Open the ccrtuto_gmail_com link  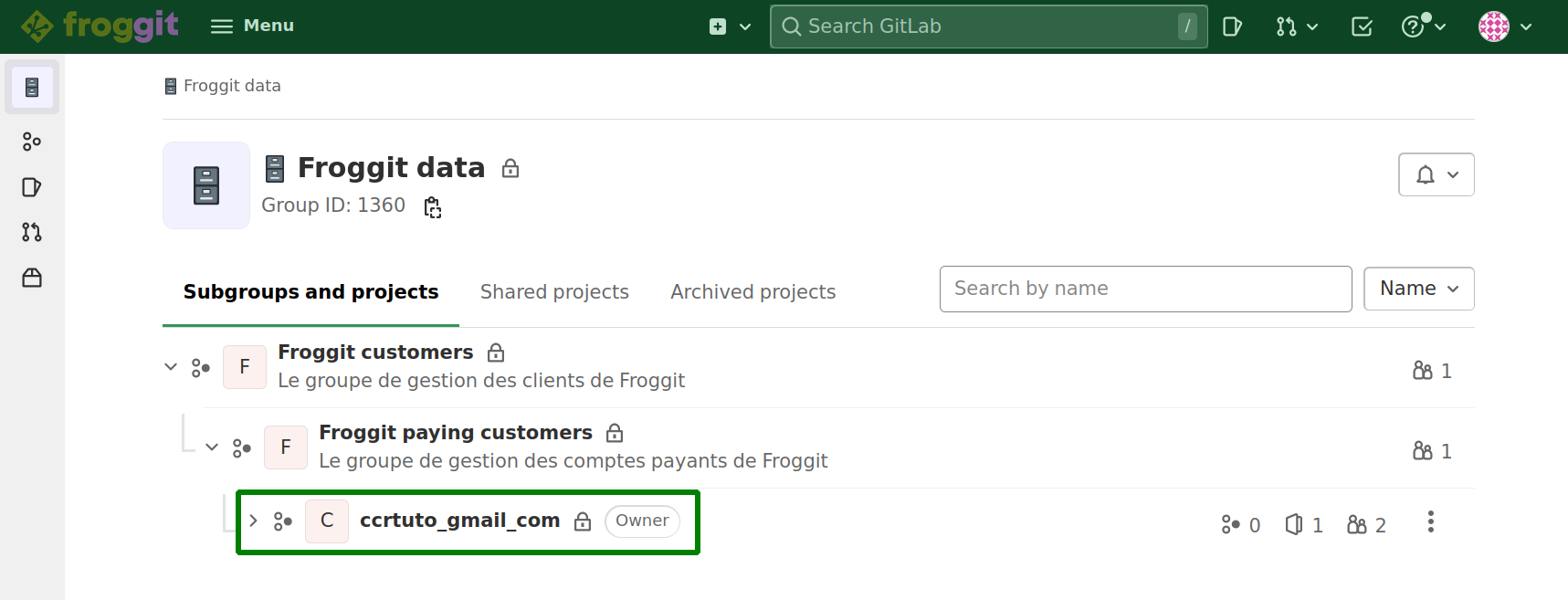click(x=459, y=521)
